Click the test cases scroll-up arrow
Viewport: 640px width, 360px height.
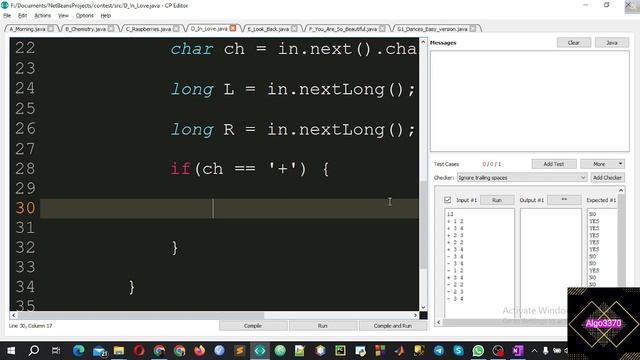[621, 191]
